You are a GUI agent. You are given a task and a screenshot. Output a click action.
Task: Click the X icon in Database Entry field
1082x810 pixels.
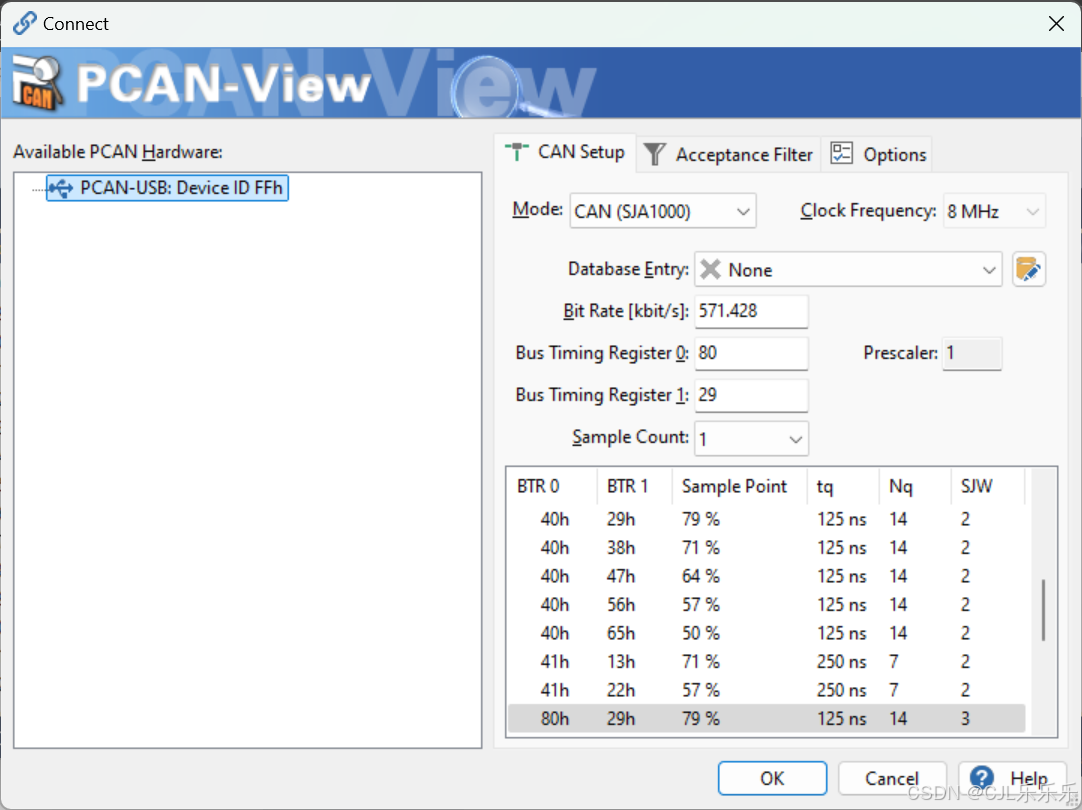(x=710, y=269)
